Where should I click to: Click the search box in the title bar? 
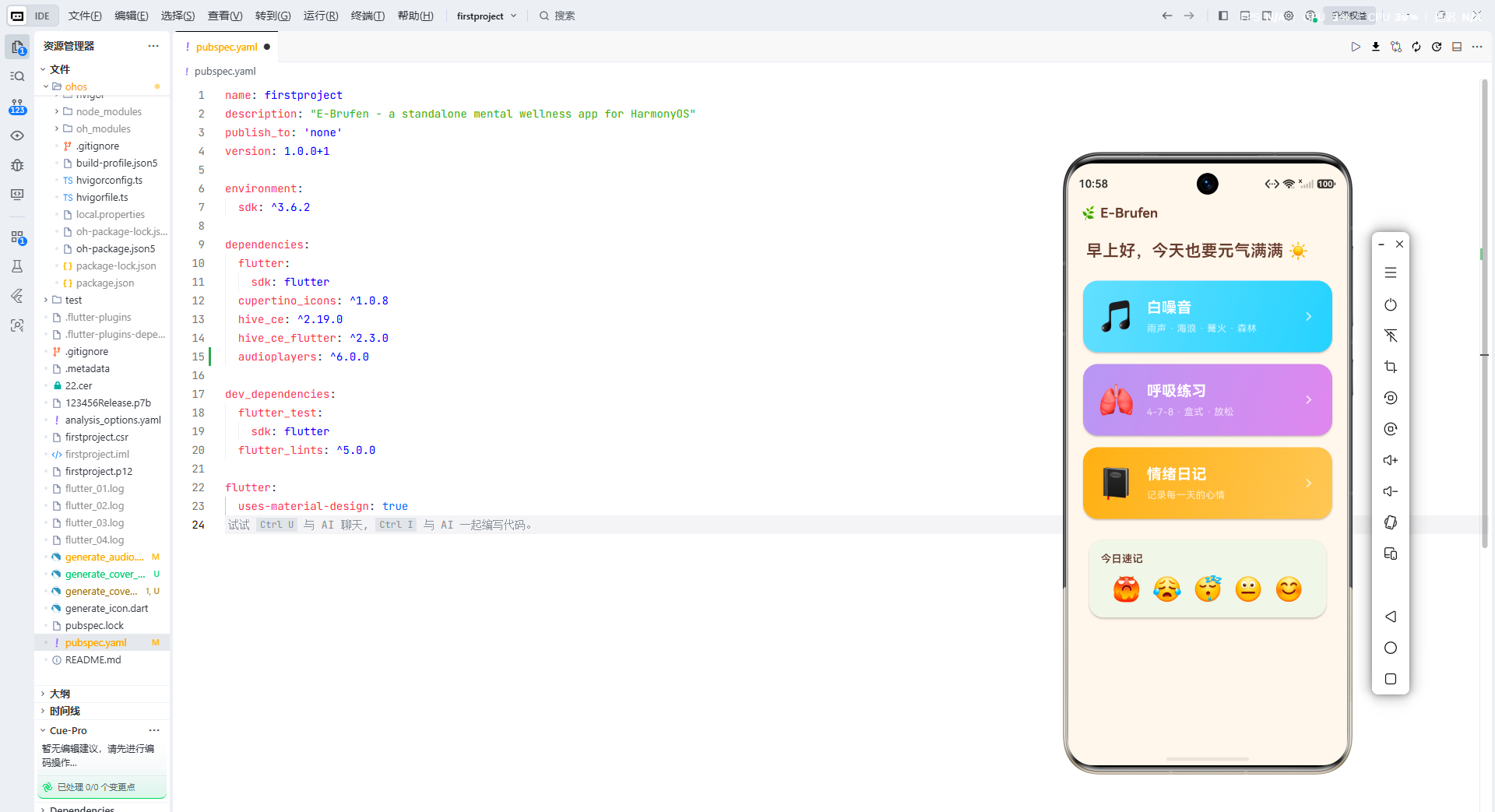pyautogui.click(x=558, y=16)
